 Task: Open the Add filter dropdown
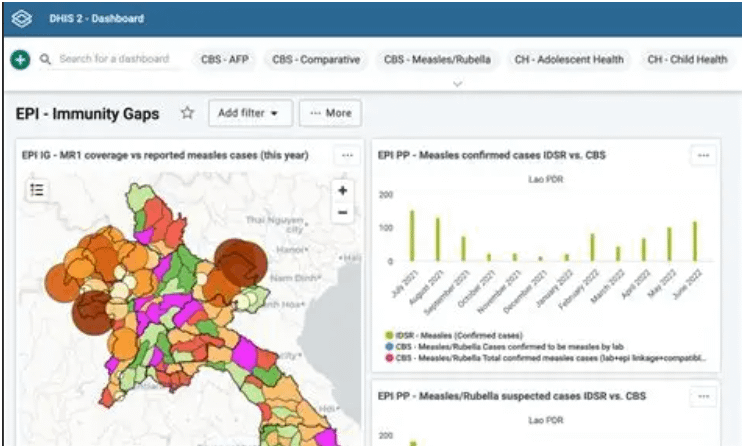point(250,113)
